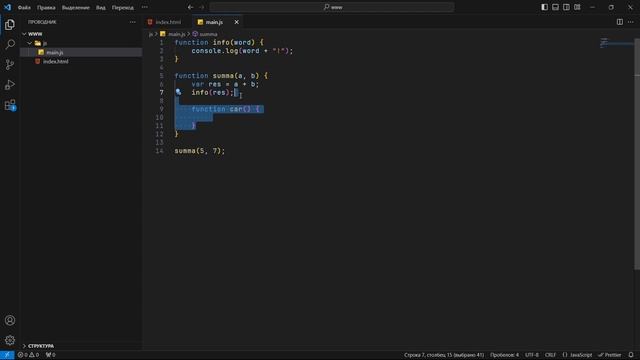
Task: Show more menu bar items ellipsis
Action: [144, 7]
